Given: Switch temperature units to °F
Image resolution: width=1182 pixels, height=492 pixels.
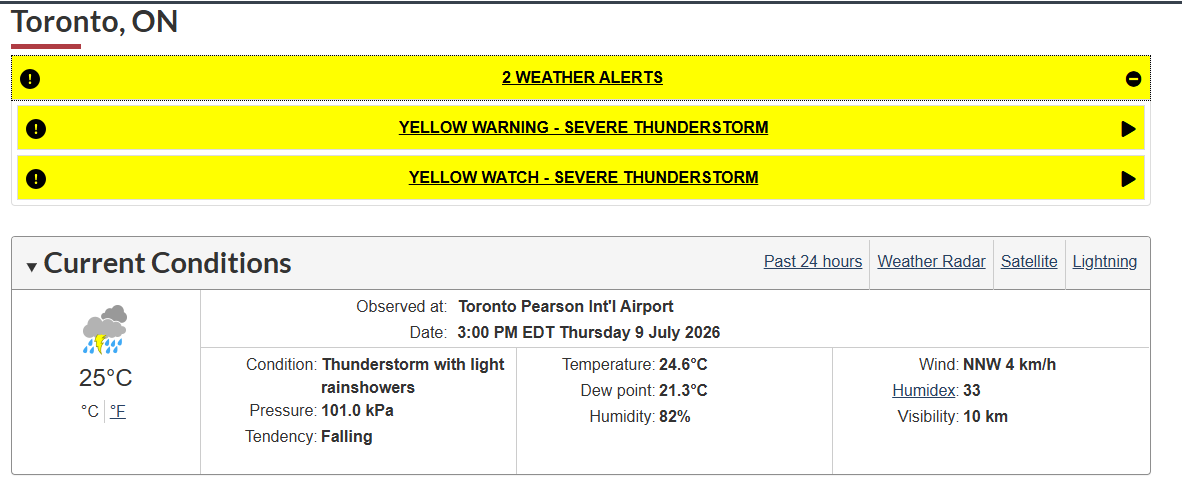Looking at the screenshot, I should (x=118, y=411).
